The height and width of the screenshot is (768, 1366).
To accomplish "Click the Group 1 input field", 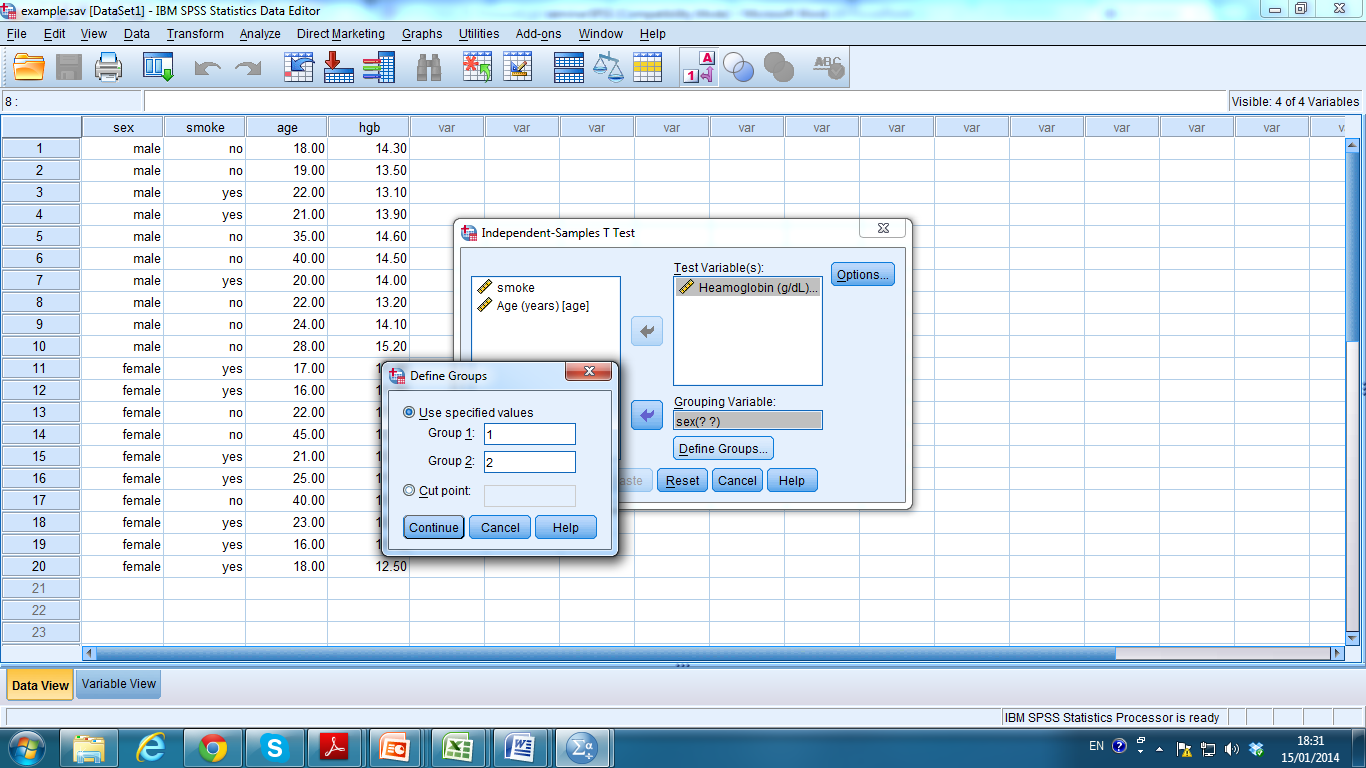I will coord(529,434).
